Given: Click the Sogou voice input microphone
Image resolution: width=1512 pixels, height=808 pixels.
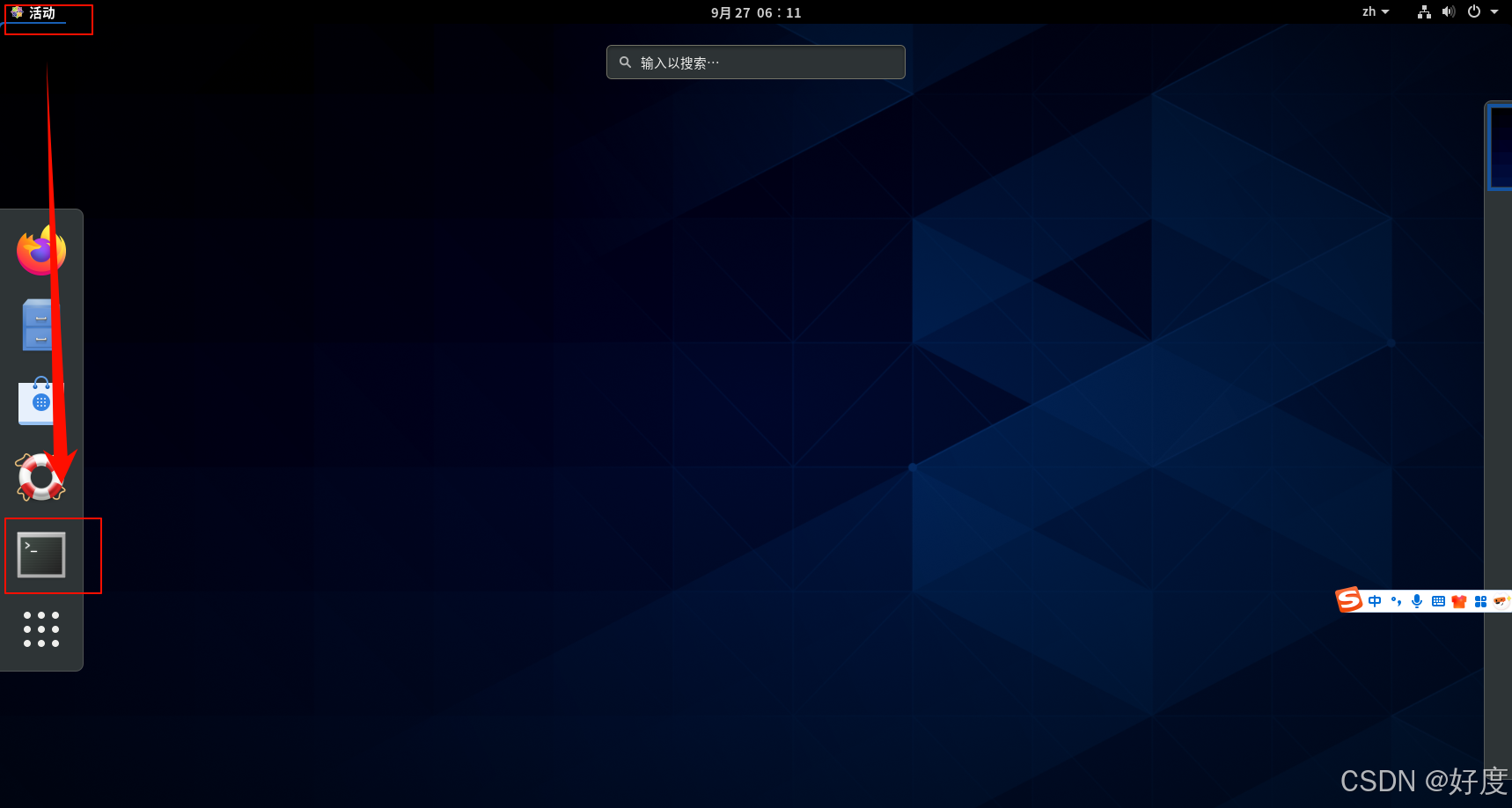Looking at the screenshot, I should pyautogui.click(x=1417, y=601).
